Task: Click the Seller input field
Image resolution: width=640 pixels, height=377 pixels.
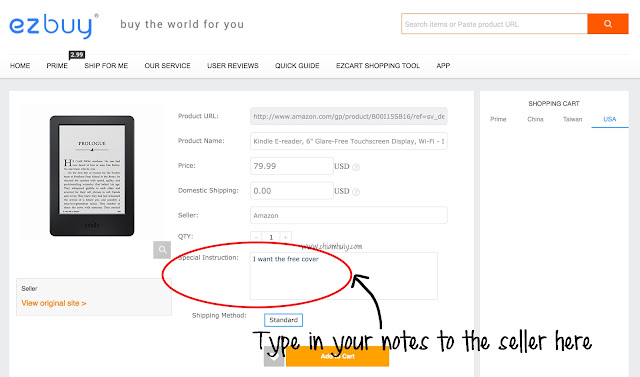Action: [x=349, y=215]
